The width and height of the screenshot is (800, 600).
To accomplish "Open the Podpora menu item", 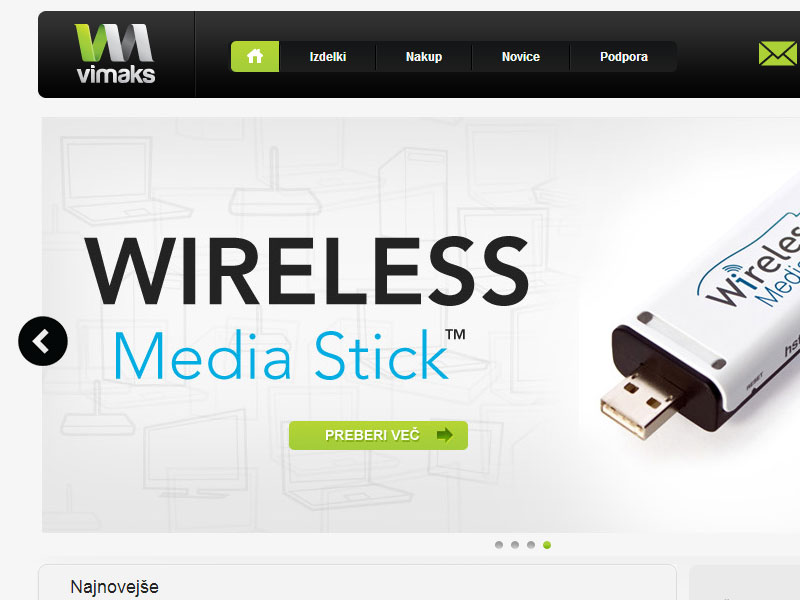I will pyautogui.click(x=623, y=57).
